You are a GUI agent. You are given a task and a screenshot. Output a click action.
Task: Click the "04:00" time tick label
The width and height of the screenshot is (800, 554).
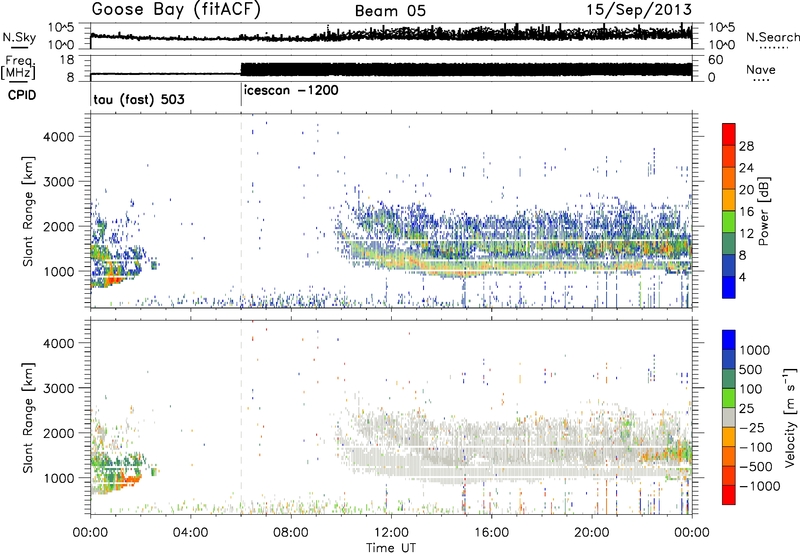[x=190, y=533]
